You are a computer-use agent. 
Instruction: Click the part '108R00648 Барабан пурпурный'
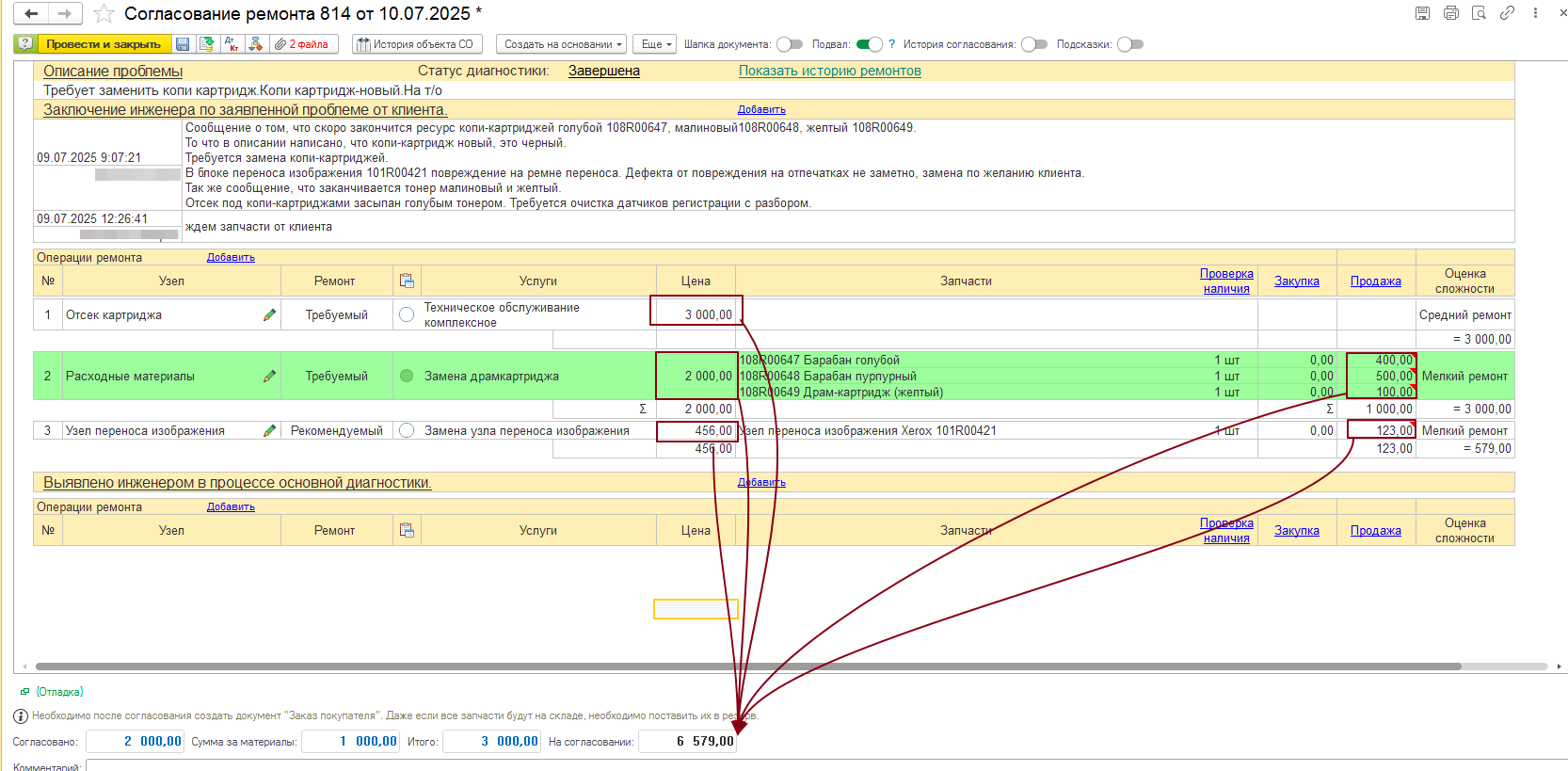pyautogui.click(x=827, y=377)
